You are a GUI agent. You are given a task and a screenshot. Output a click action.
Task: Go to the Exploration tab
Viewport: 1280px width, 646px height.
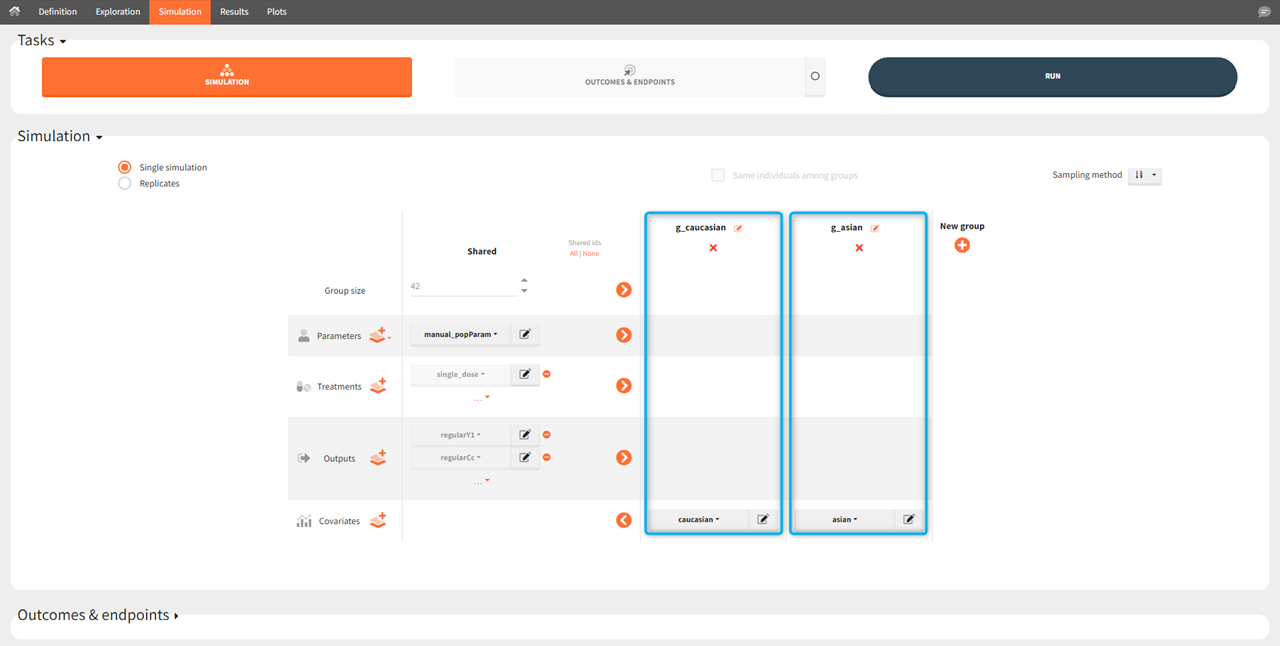point(118,12)
